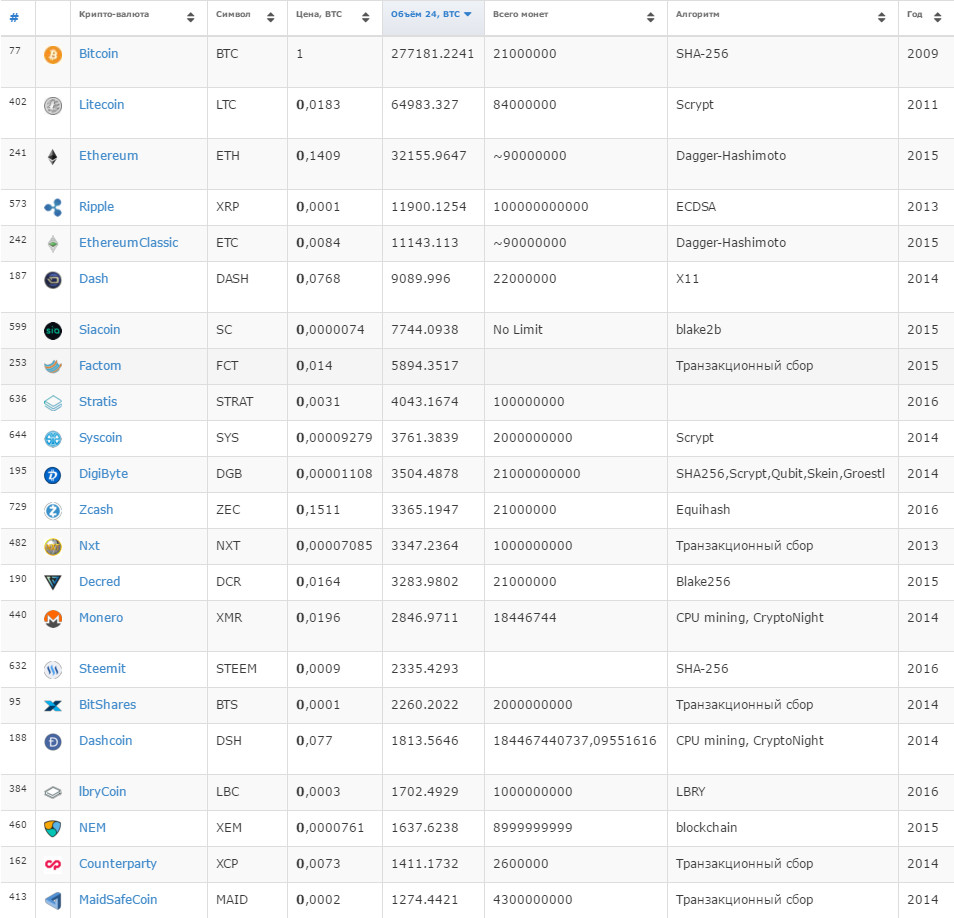Image resolution: width=954 pixels, height=918 pixels.
Task: Click the Nxt logo icon
Action: [x=53, y=547]
